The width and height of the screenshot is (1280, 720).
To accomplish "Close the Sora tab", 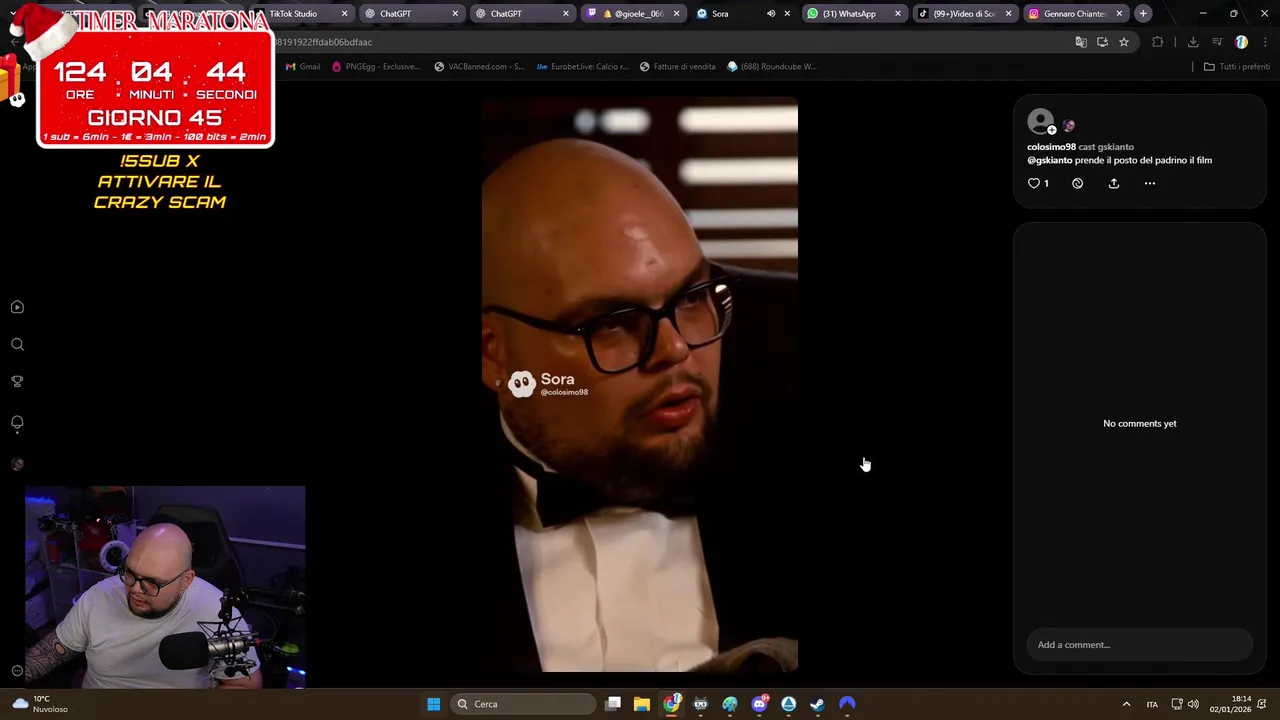I will 787,14.
